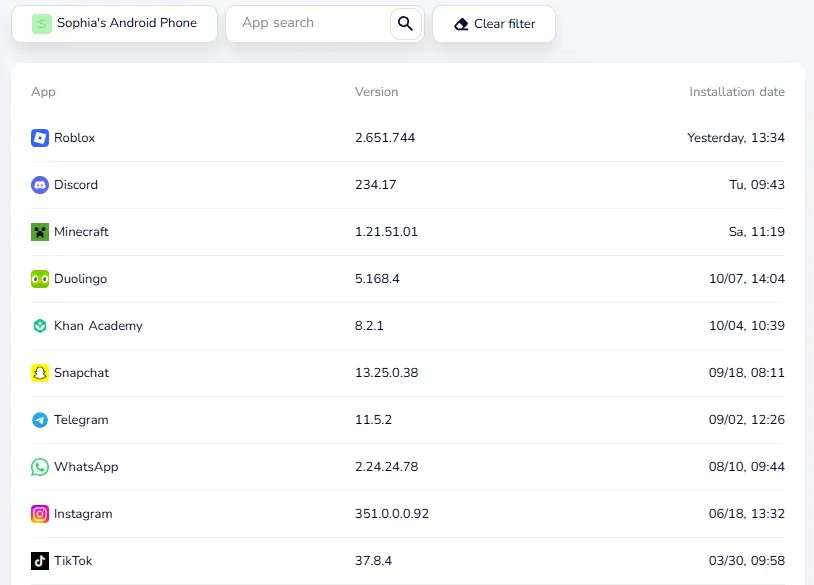Screen dimensions: 814x585
Task: Click the WhatsApp icon
Action: [x=40, y=467]
